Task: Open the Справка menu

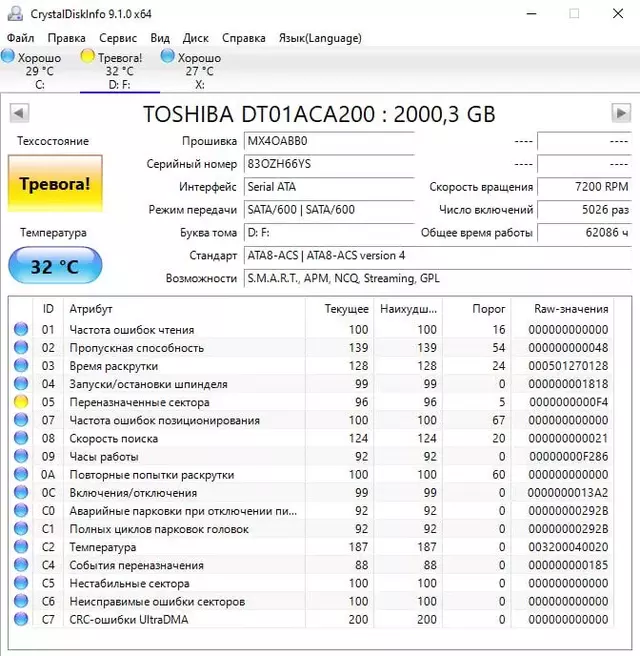Action: coord(243,38)
